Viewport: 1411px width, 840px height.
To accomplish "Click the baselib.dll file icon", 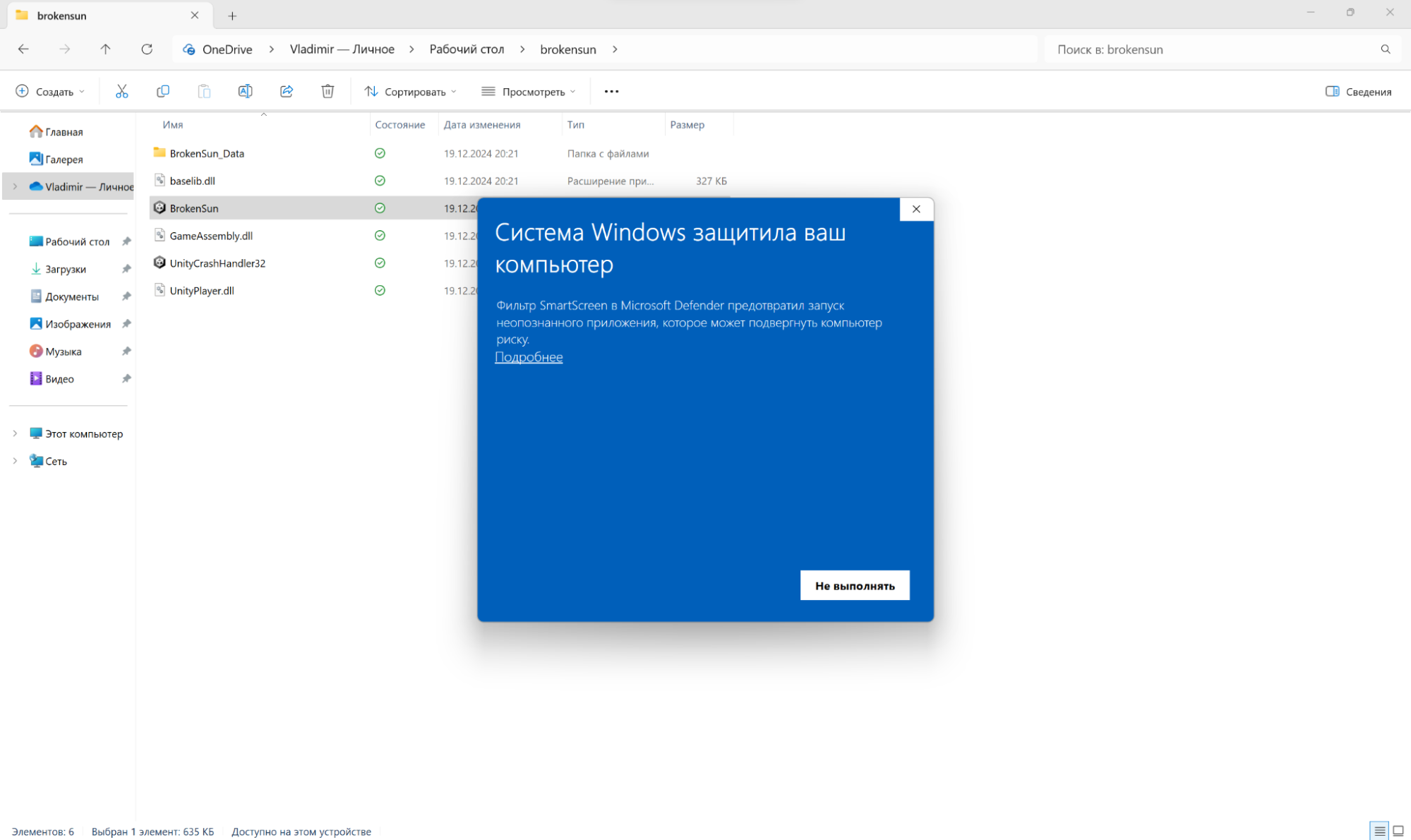I will pyautogui.click(x=160, y=180).
